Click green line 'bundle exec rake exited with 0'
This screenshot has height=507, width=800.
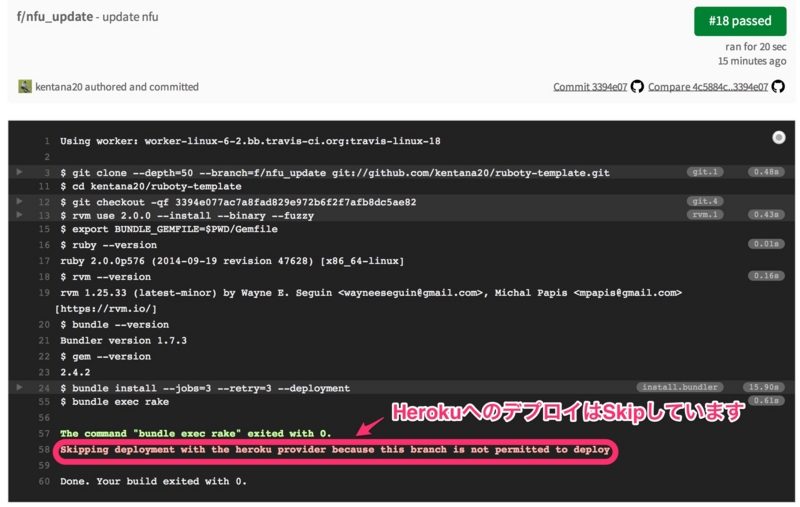pyautogui.click(x=195, y=434)
